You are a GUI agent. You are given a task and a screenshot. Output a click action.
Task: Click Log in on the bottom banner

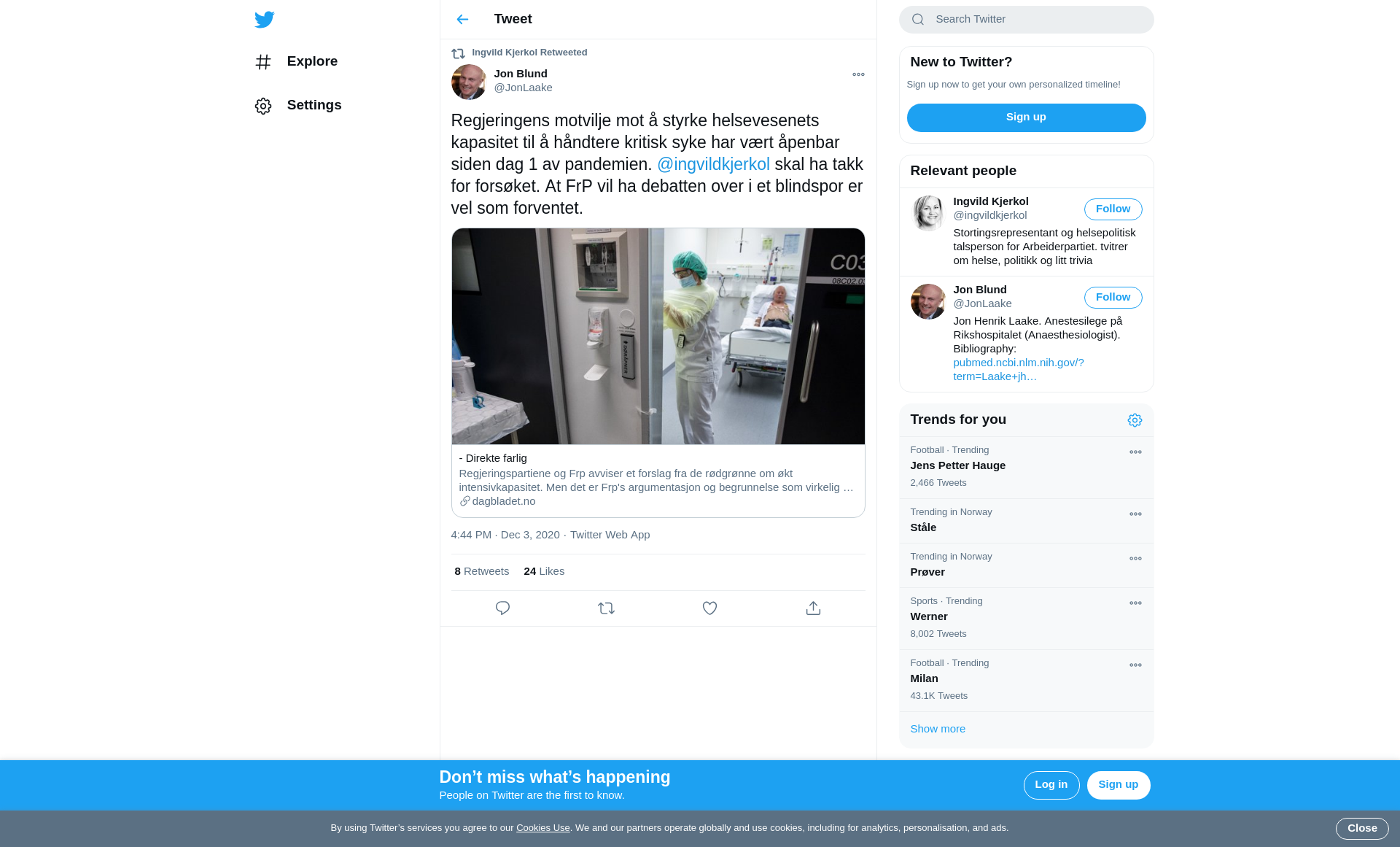point(1051,785)
